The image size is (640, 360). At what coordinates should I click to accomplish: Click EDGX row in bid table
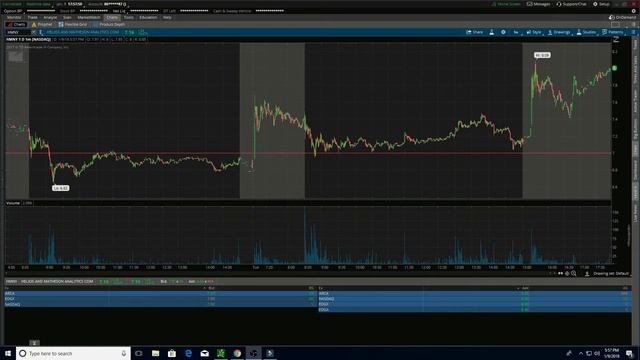coord(160,299)
